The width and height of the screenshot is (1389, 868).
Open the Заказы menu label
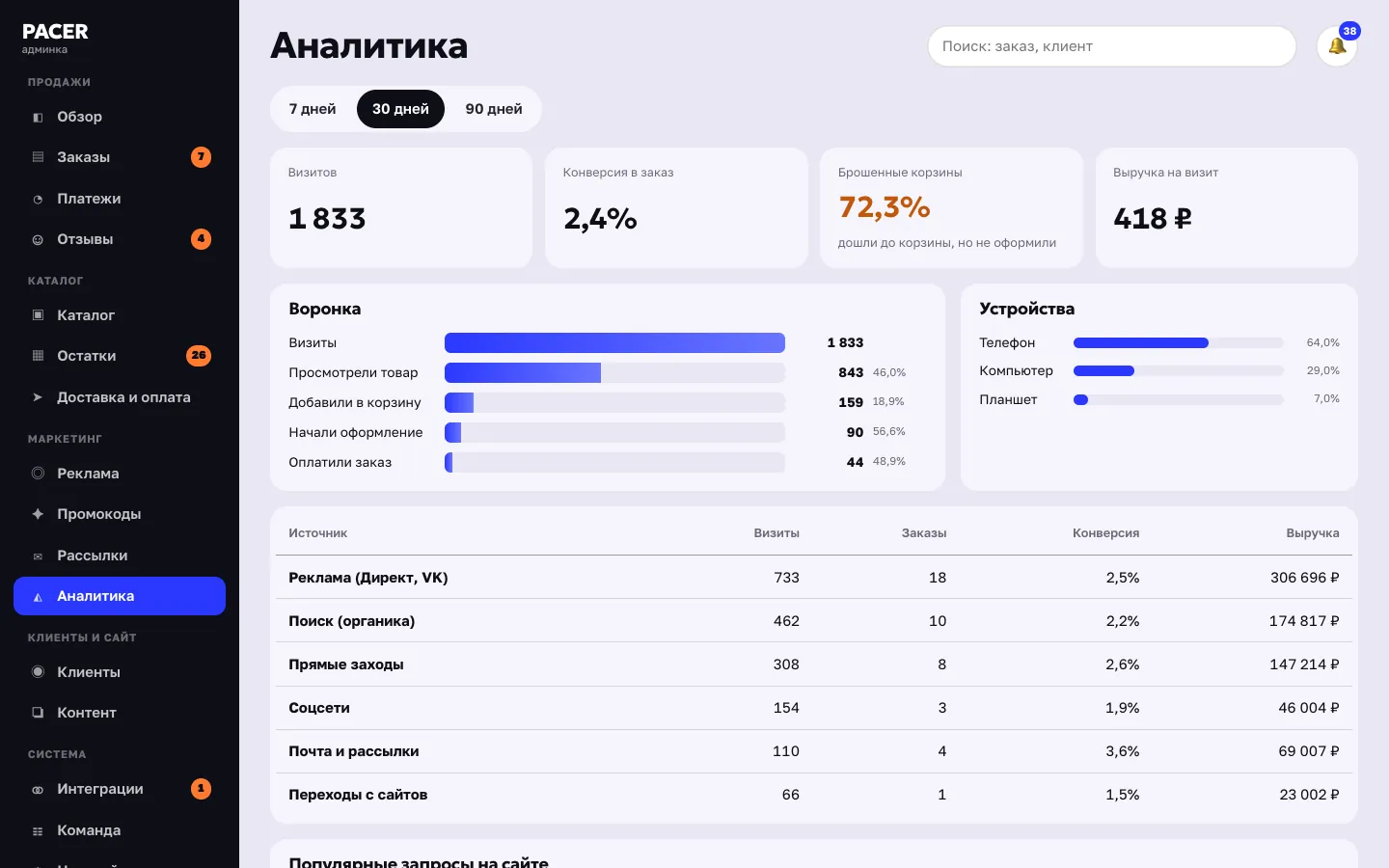(83, 157)
